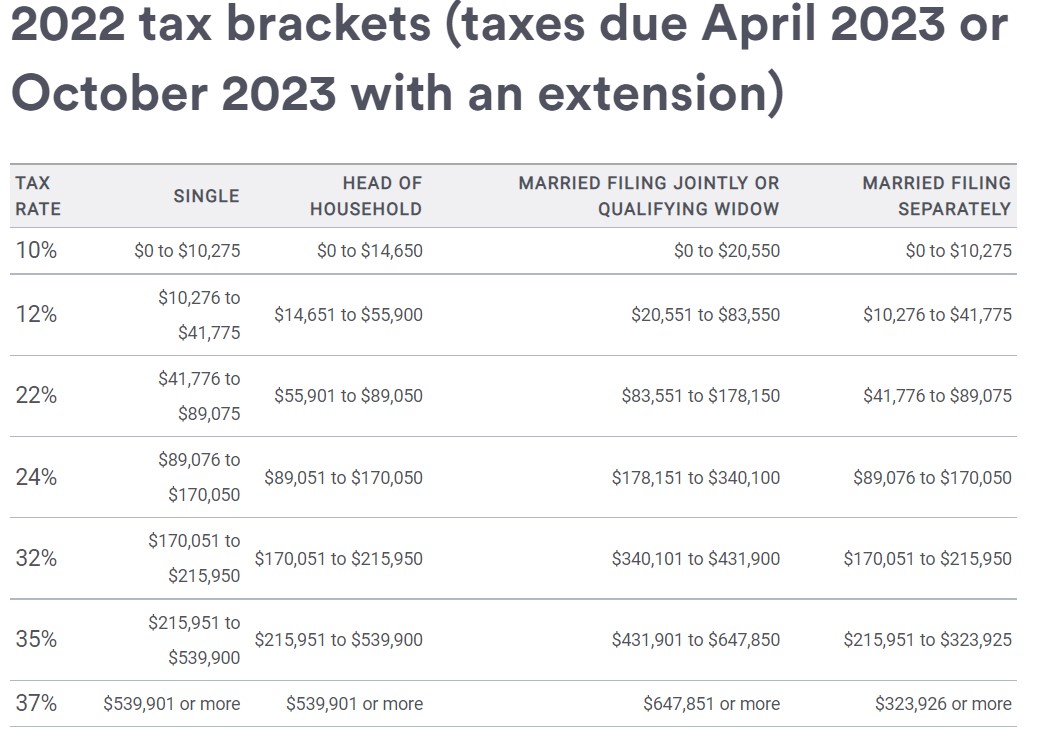Select the 32% tax rate cell
The image size is (1042, 748).
(37, 559)
